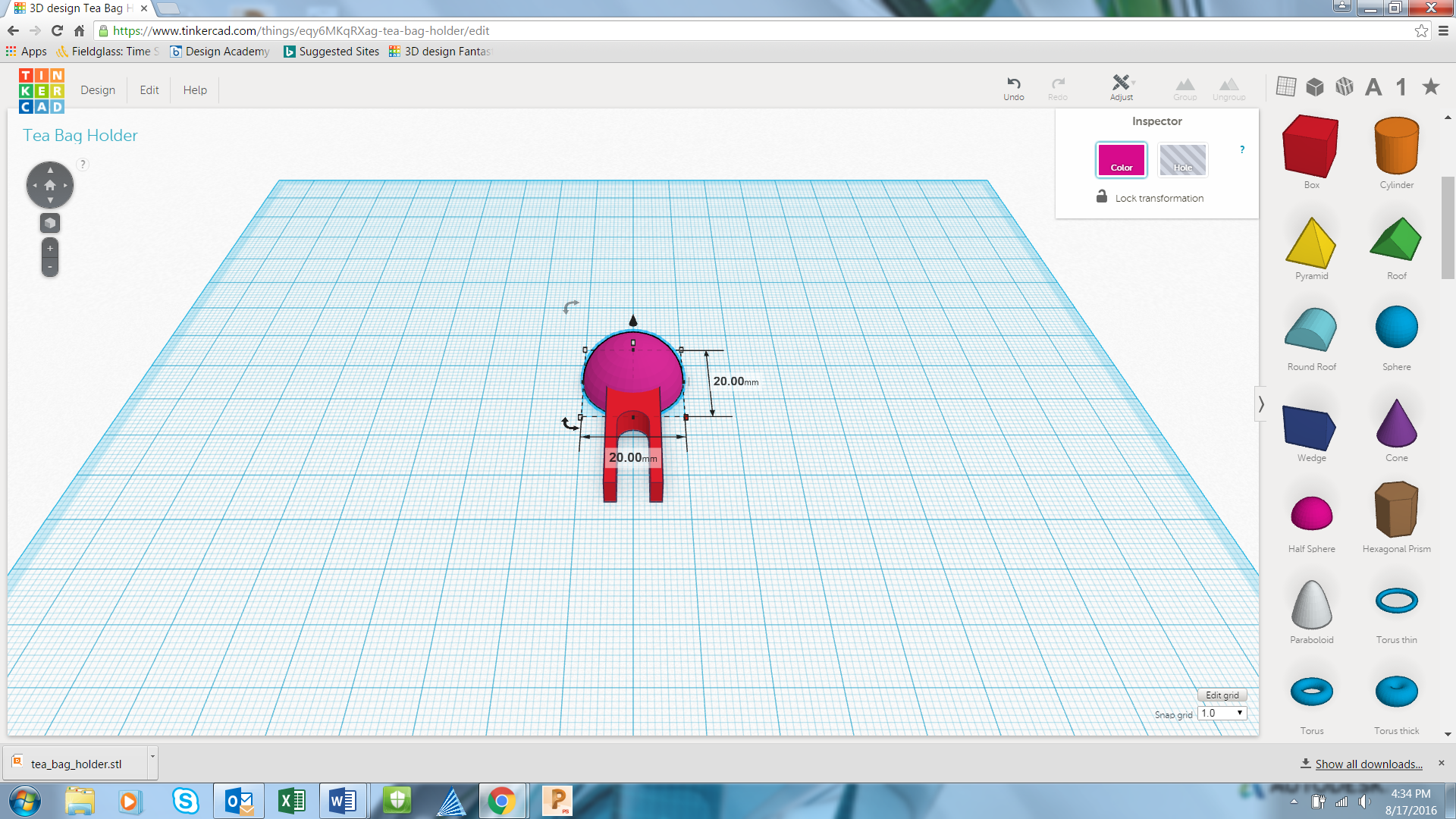Open the Apps bookmarks shortcut

pyautogui.click(x=27, y=52)
